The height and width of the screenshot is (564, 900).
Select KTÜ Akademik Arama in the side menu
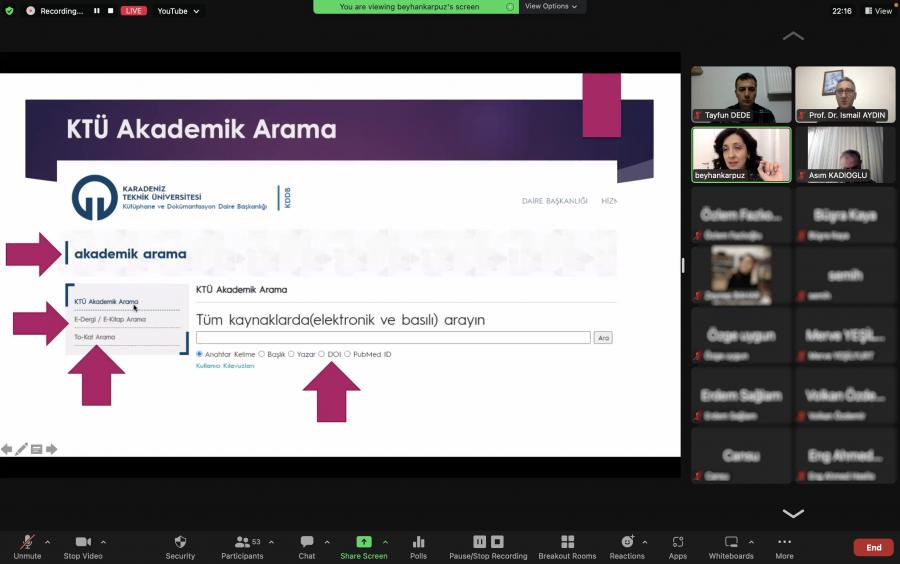pos(106,301)
